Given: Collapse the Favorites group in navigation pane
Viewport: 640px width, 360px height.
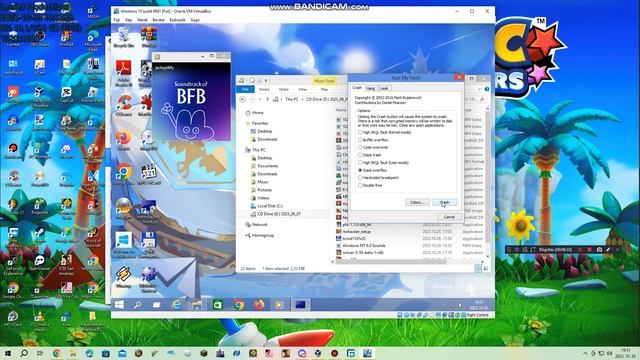Looking at the screenshot, I should 257,123.
